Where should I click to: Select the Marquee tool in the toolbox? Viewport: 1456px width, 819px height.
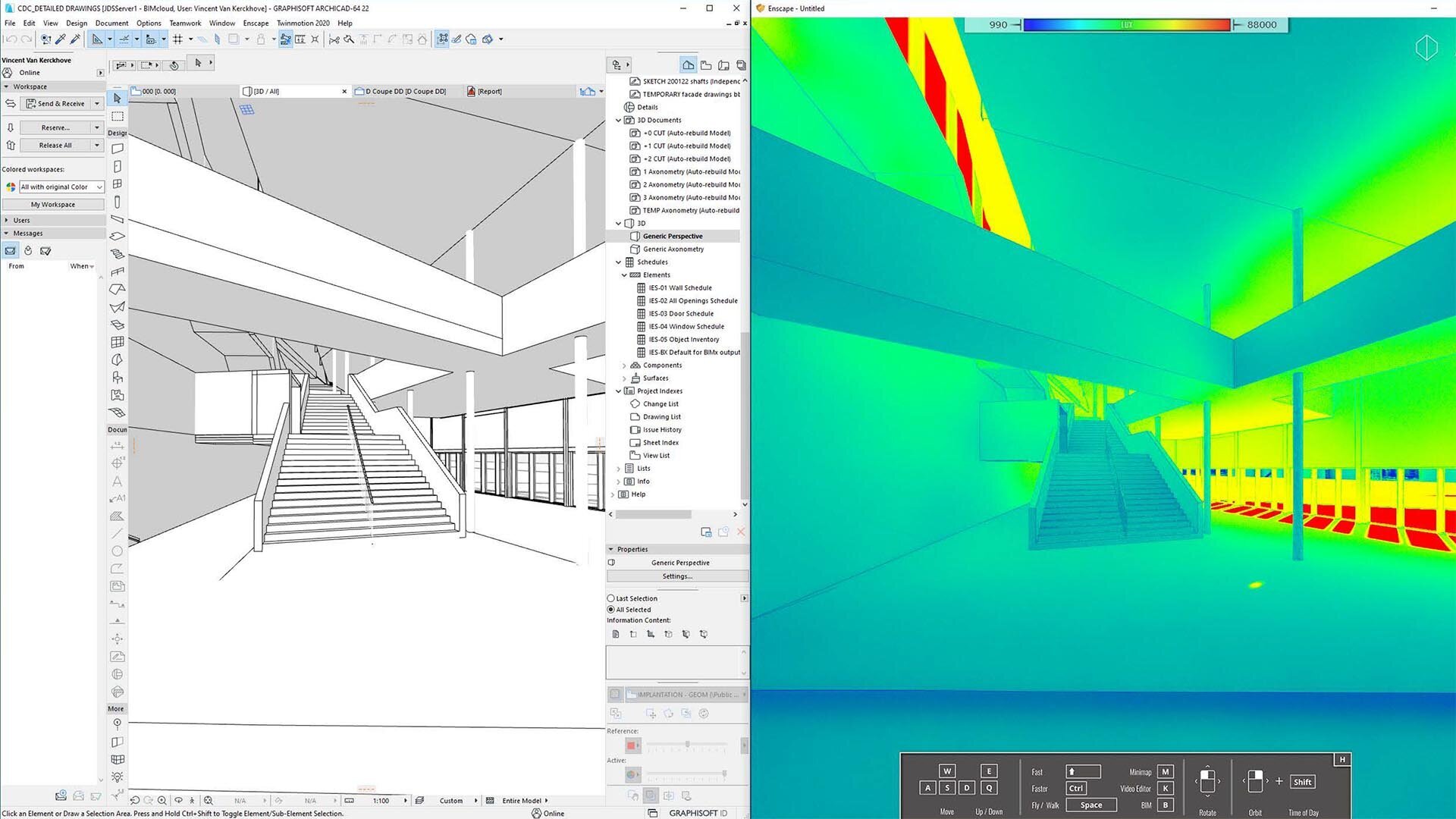point(118,116)
